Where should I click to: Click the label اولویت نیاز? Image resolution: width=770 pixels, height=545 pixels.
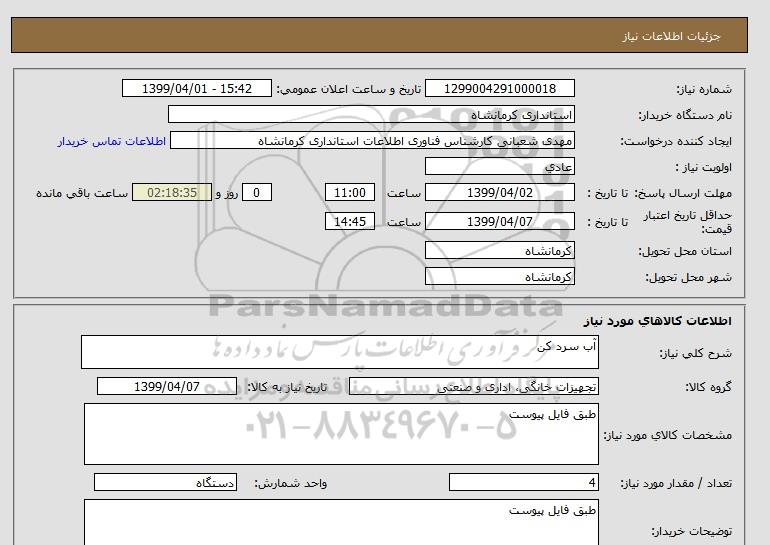point(704,167)
